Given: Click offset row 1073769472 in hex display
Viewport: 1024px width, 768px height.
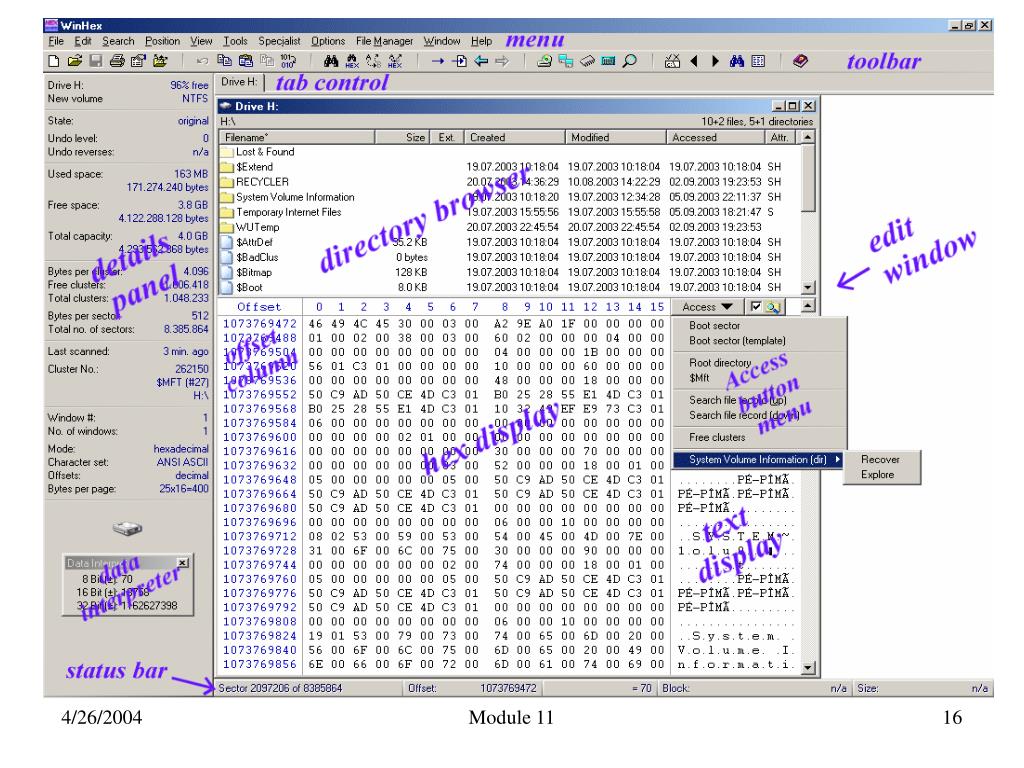Looking at the screenshot, I should (x=260, y=323).
